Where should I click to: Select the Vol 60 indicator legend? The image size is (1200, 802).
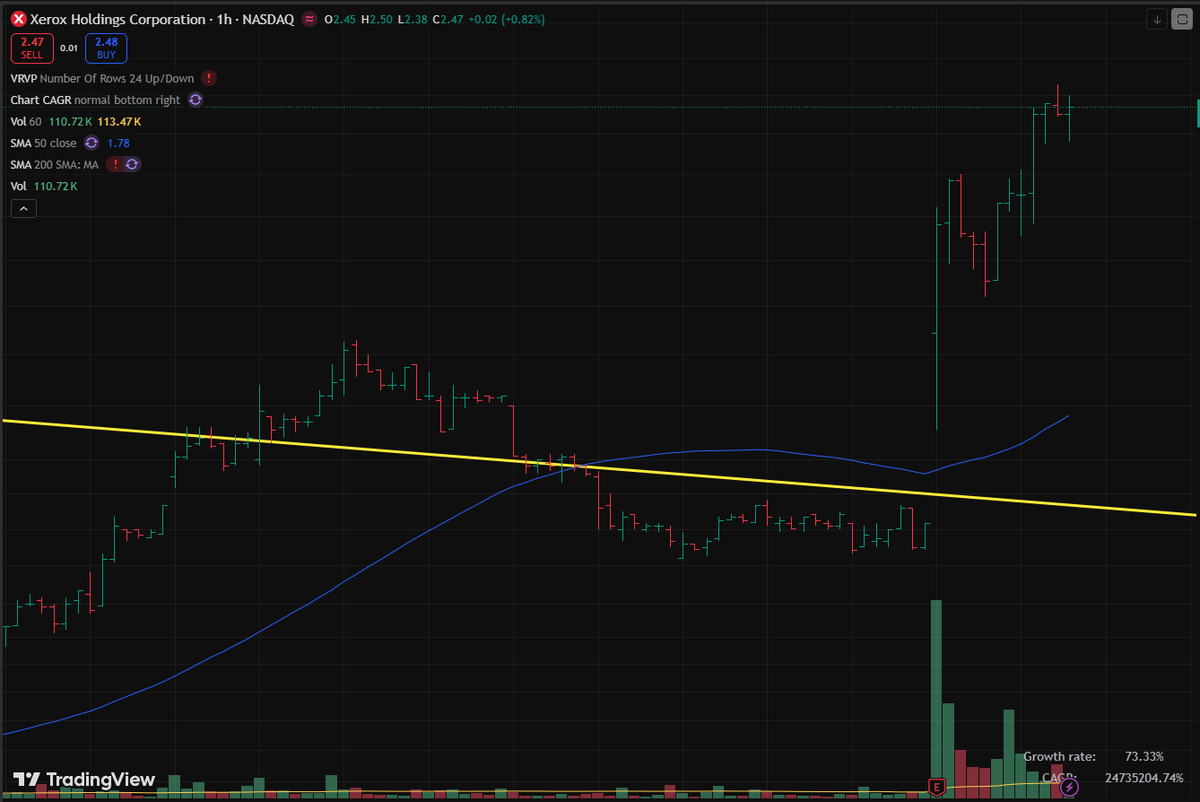click(27, 121)
